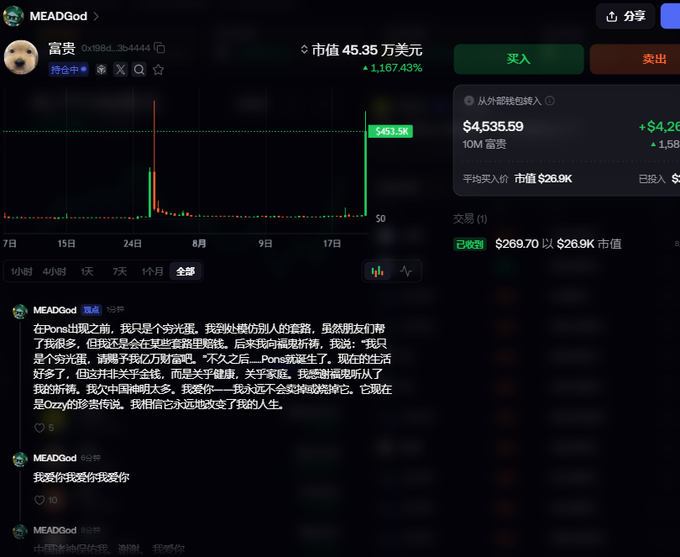Click the 持仓中 holding badge
The width and height of the screenshot is (680, 557).
click(x=69, y=69)
